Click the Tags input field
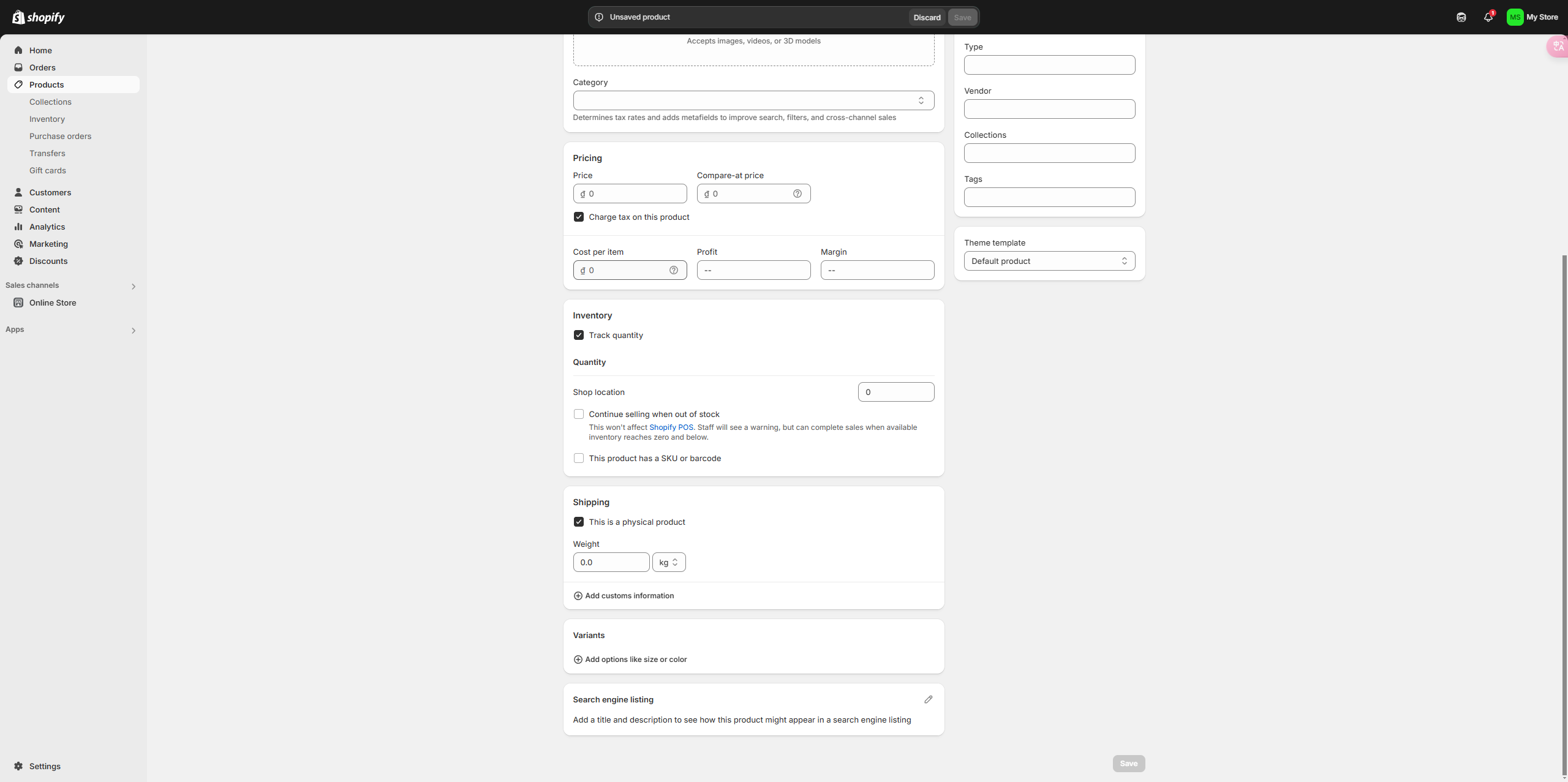The width and height of the screenshot is (1568, 782). (1049, 197)
